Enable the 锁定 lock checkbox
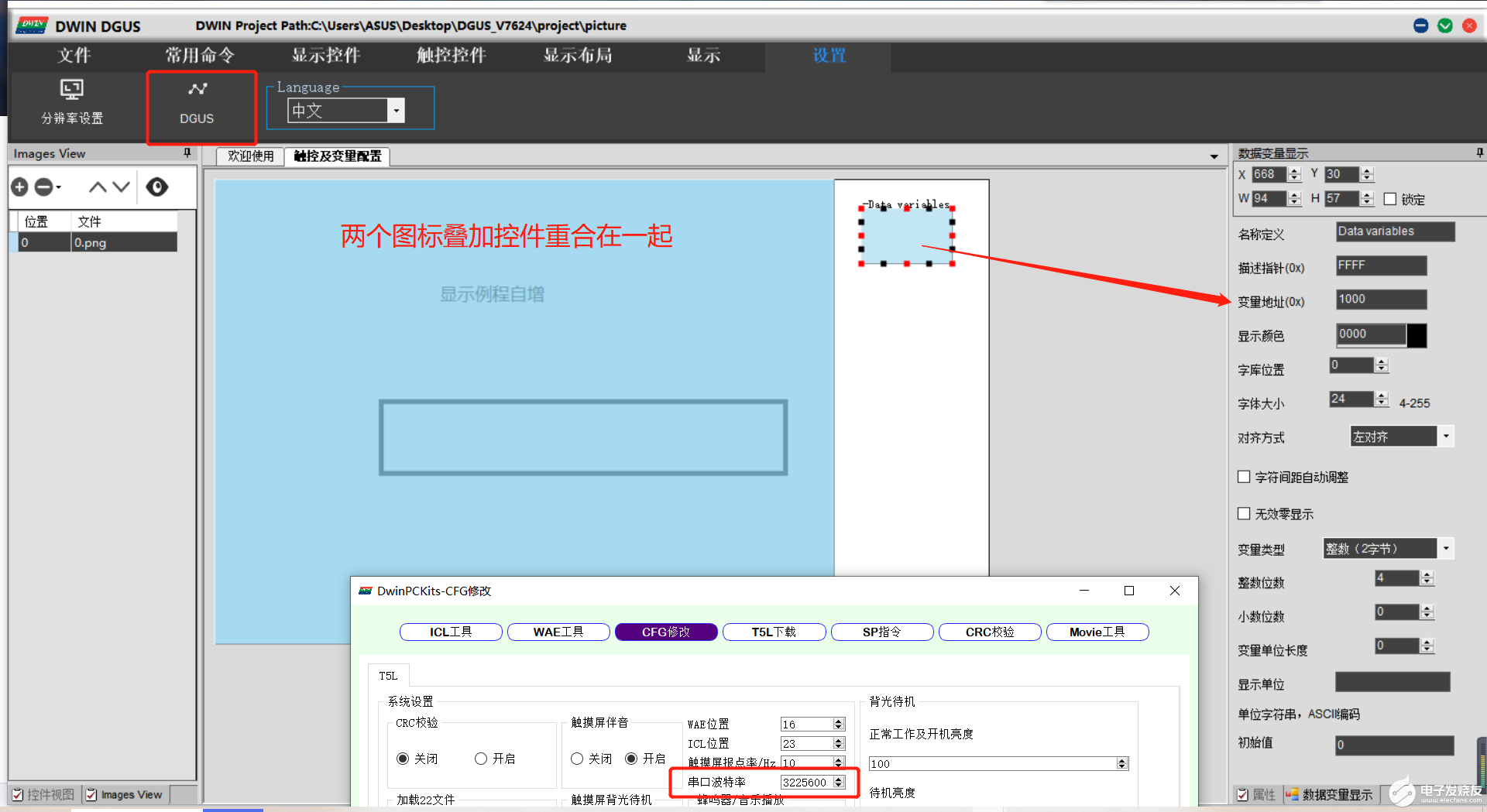The width and height of the screenshot is (1487, 812). 1390,199
